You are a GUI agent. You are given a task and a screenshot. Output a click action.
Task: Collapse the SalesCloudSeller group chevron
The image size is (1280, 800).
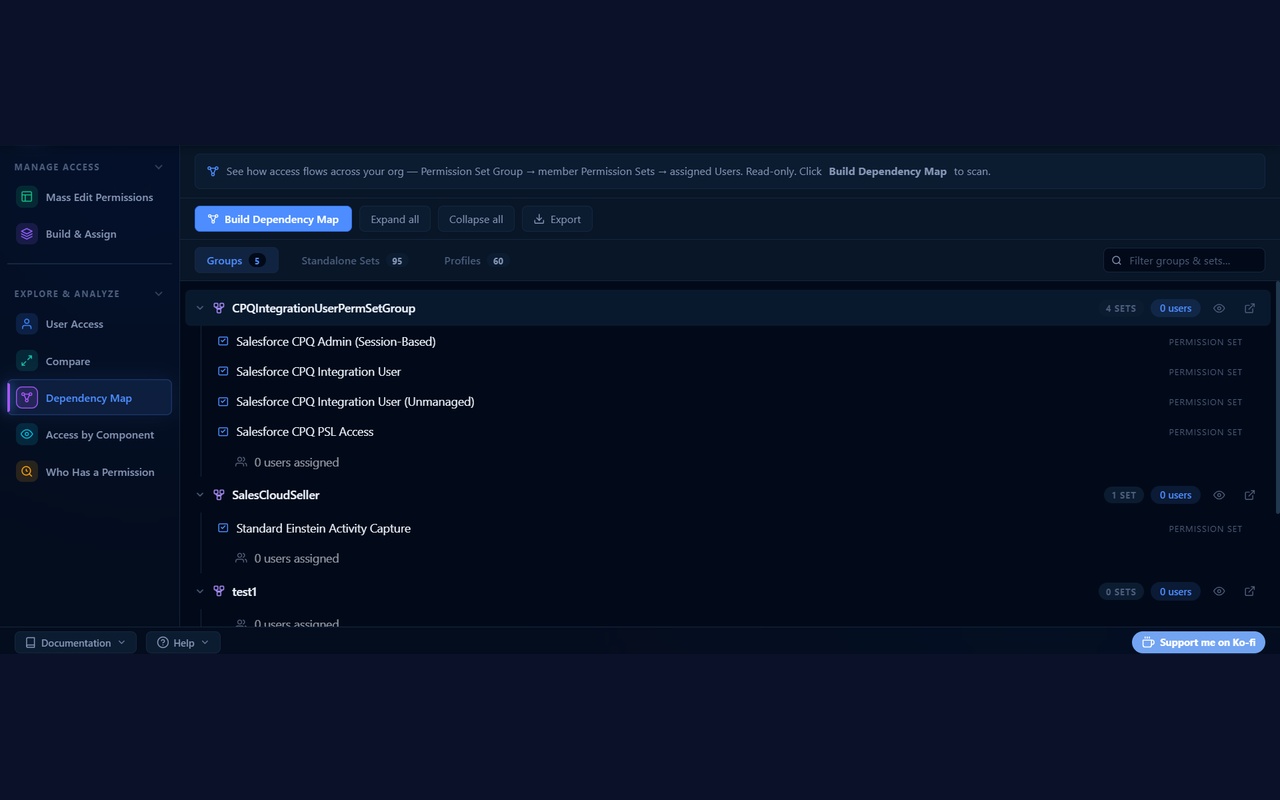coord(200,495)
